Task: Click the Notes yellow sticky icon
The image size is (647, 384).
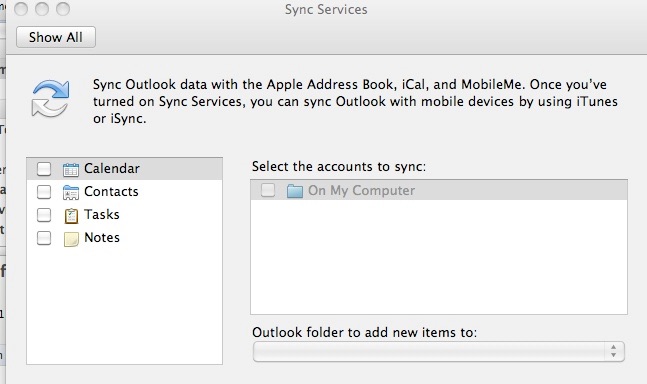Action: tap(71, 239)
